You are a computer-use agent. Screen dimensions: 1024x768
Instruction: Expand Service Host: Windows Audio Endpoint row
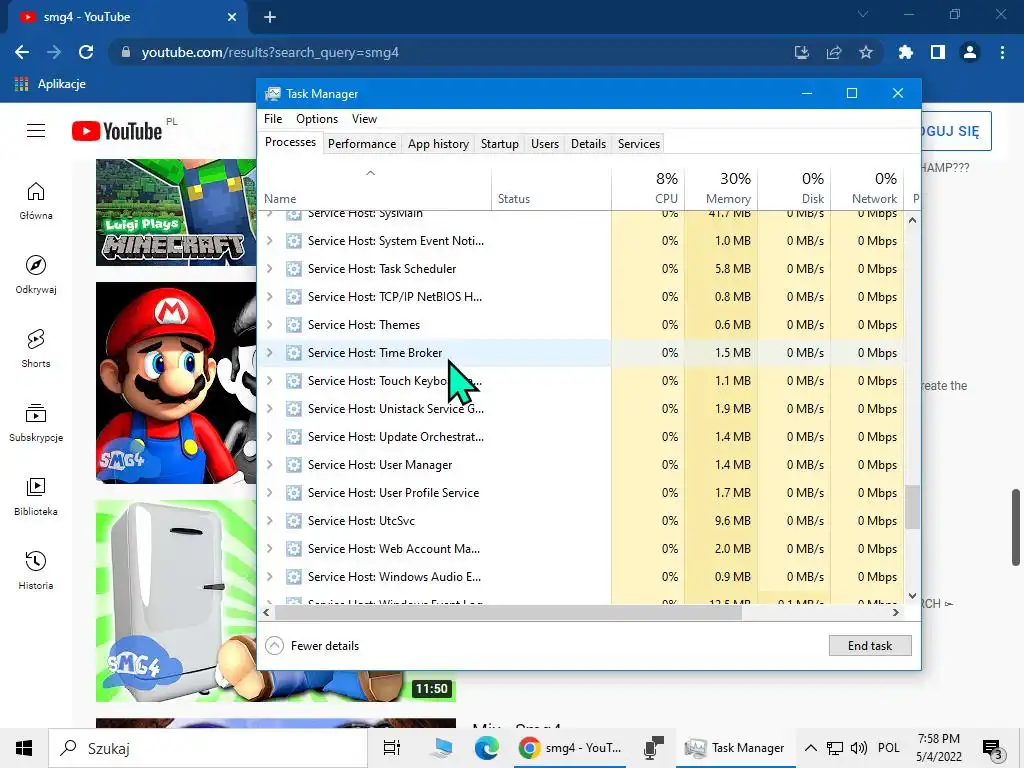(x=270, y=577)
